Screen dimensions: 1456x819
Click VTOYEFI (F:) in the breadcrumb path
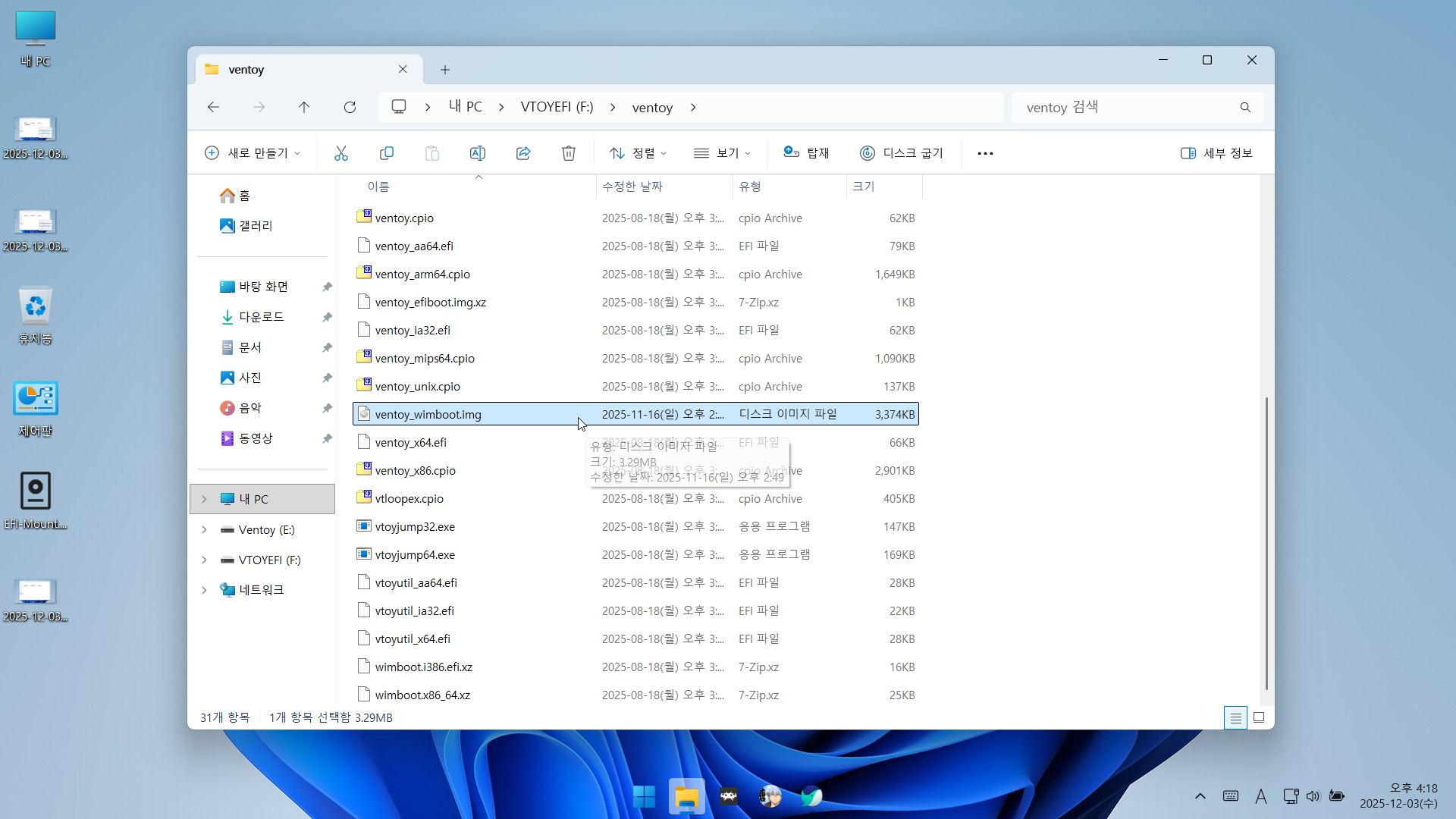557,107
